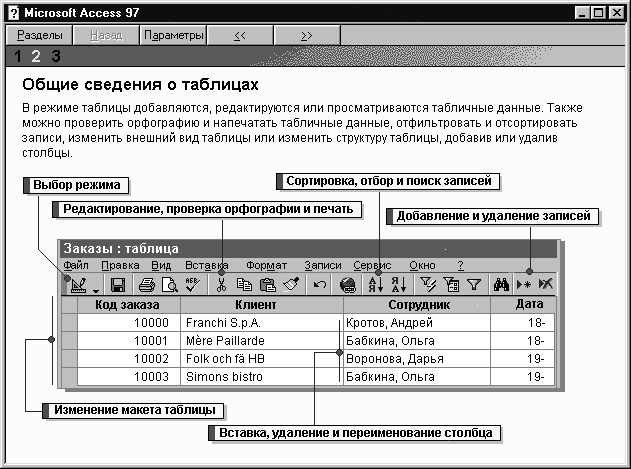The height and width of the screenshot is (469, 631).
Task: Click the Paste clipboard icon
Action: [267, 285]
